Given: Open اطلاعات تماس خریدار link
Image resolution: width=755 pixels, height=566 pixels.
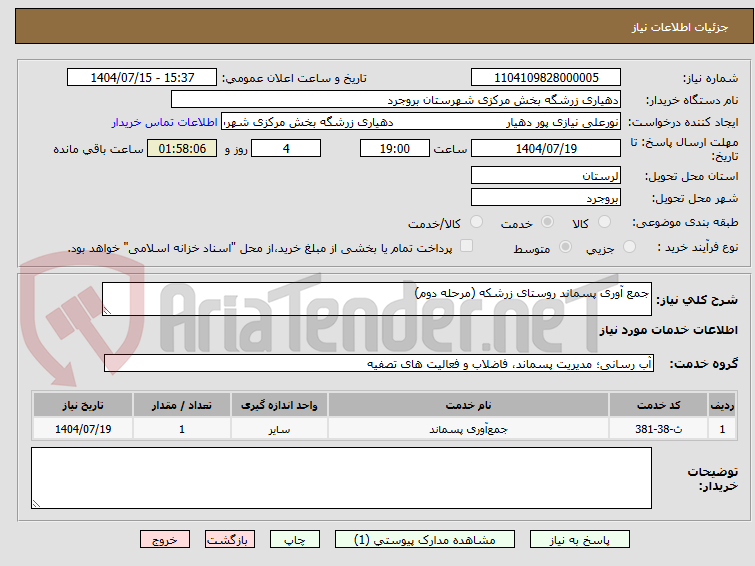Looking at the screenshot, I should pos(165,122).
